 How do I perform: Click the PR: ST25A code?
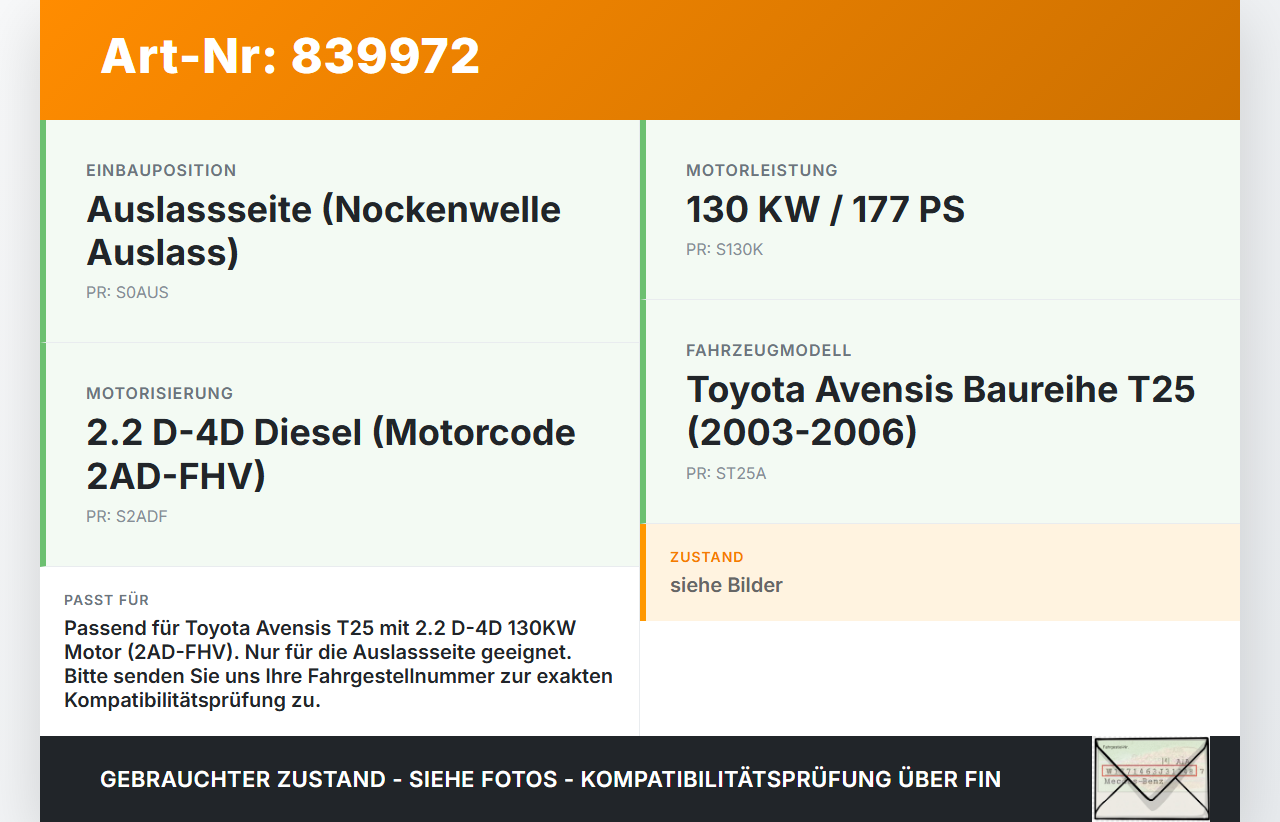coord(726,474)
